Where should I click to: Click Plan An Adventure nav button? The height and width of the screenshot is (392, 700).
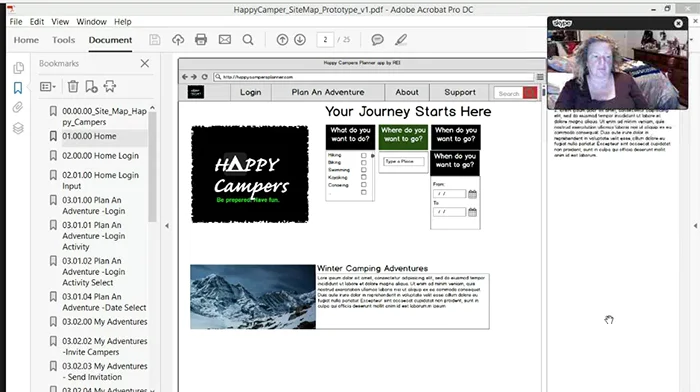pos(328,92)
